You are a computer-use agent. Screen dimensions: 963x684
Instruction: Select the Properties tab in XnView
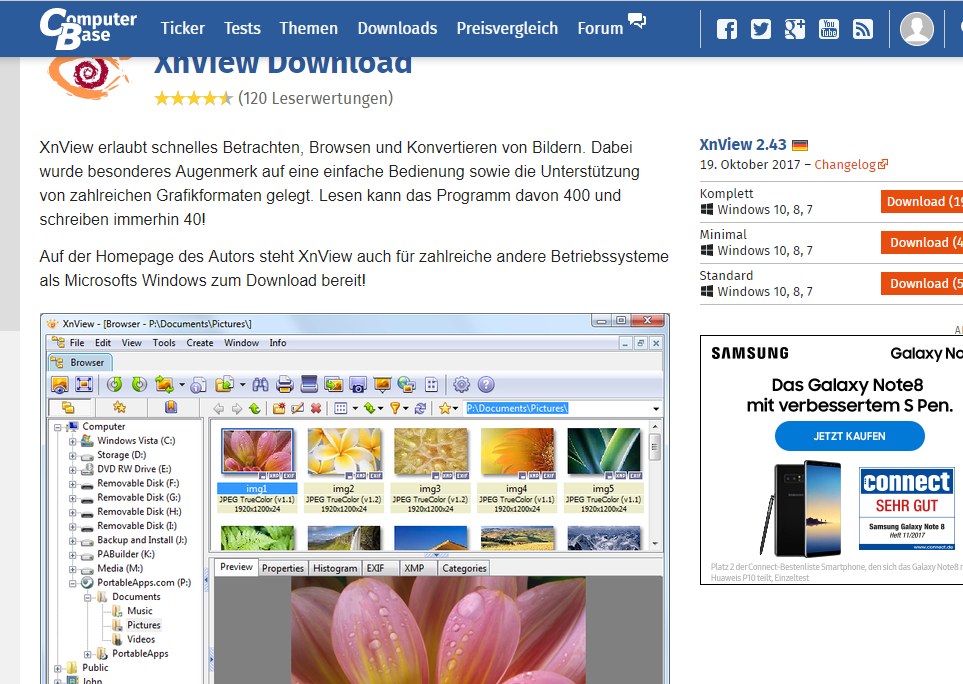[x=283, y=568]
